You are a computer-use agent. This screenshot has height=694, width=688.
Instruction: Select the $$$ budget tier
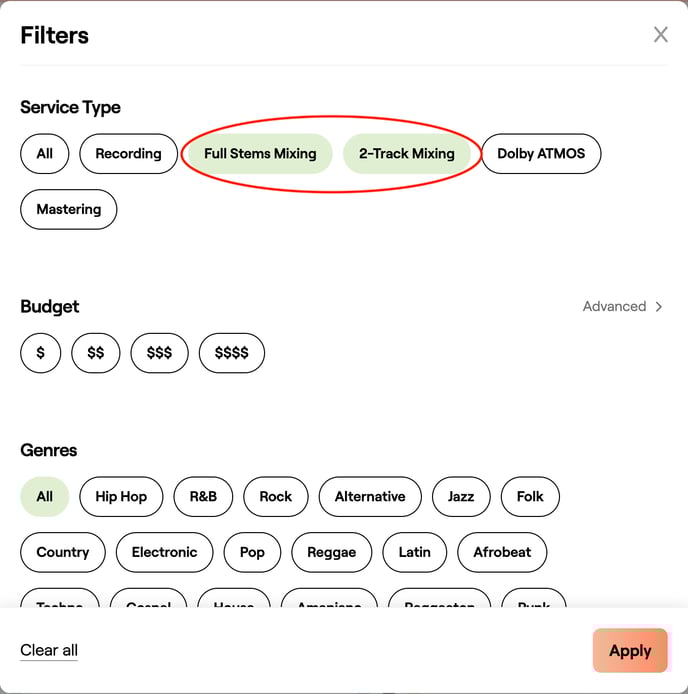coord(159,353)
